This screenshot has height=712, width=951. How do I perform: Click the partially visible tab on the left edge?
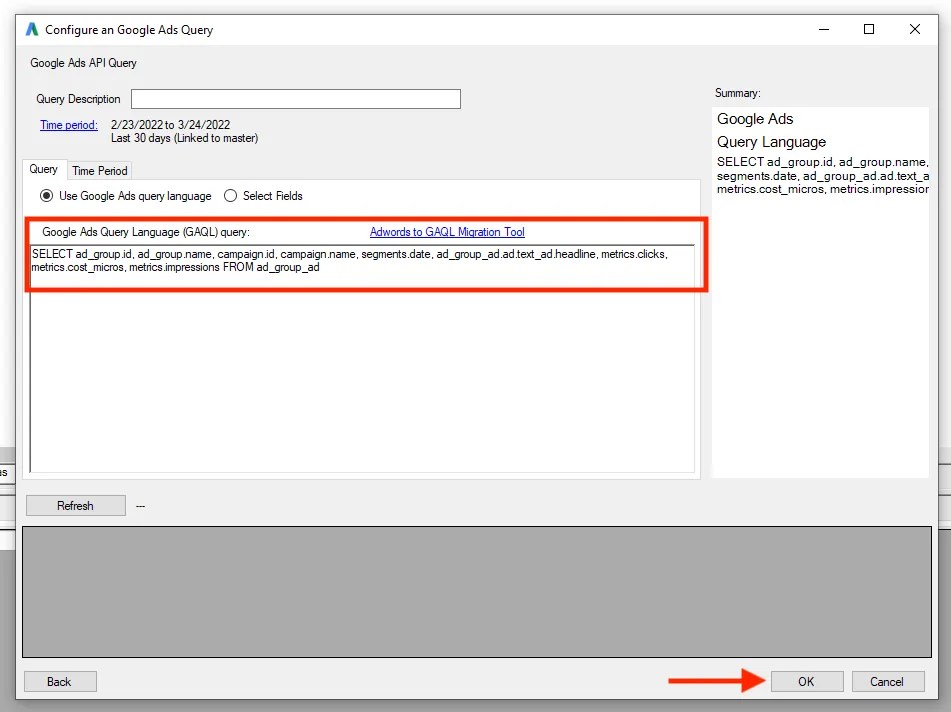click(x=5, y=474)
